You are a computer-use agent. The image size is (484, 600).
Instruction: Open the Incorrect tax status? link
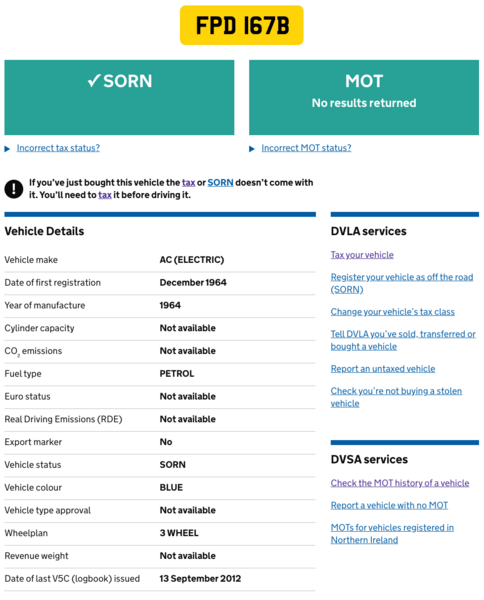pos(58,148)
